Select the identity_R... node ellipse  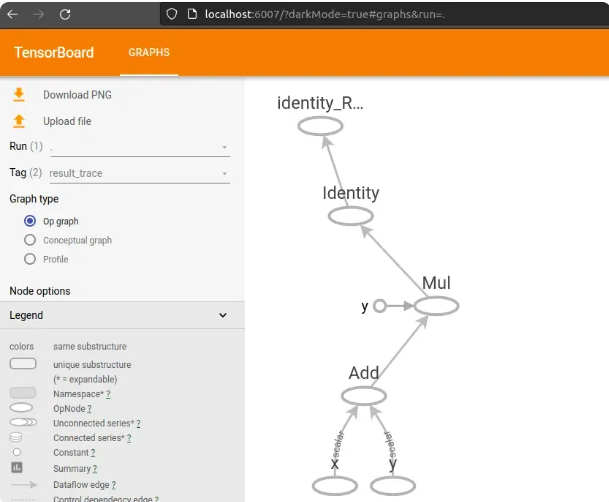point(320,126)
